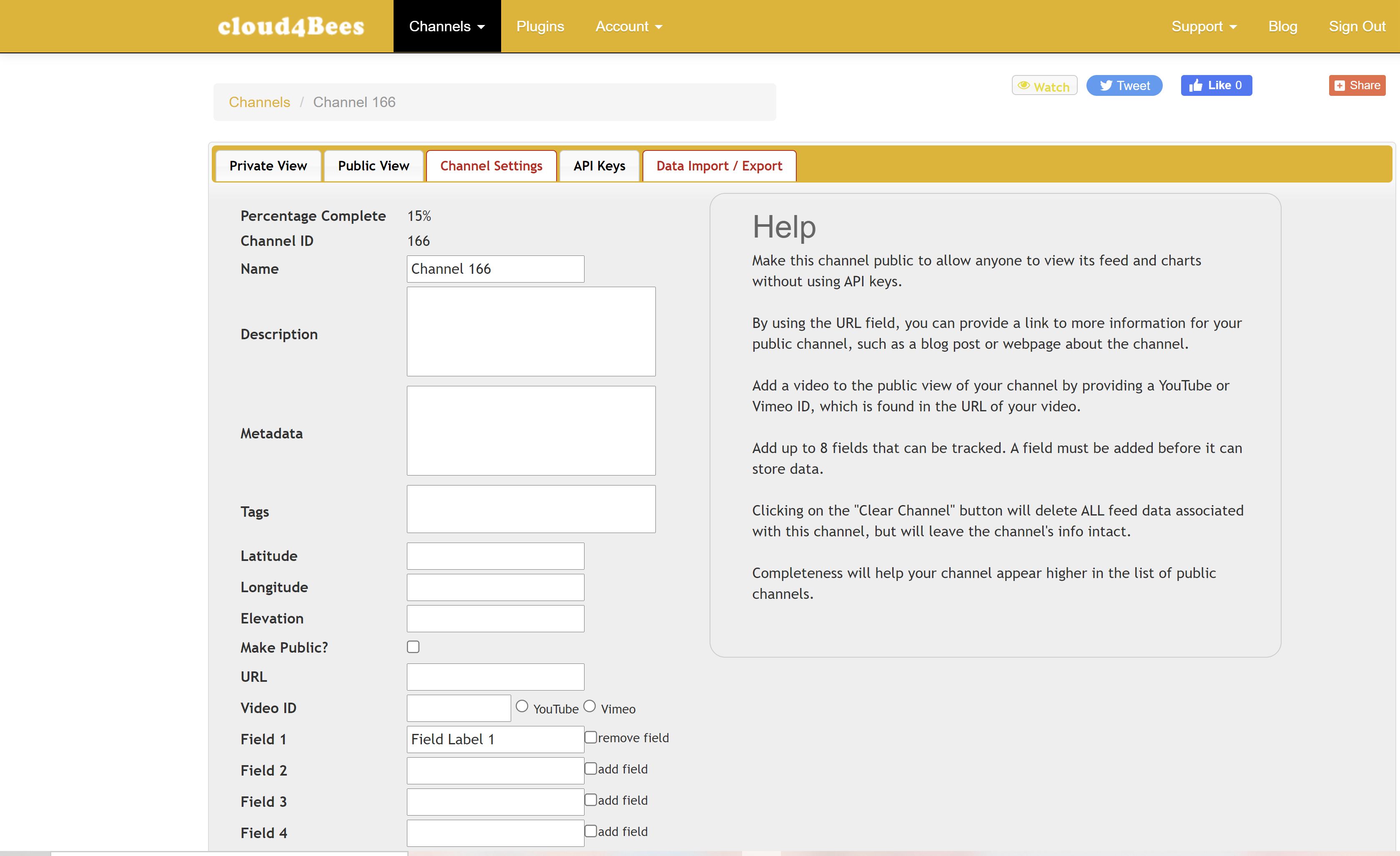The width and height of the screenshot is (1400, 856).
Task: Switch to the API Keys tab
Action: tap(598, 166)
